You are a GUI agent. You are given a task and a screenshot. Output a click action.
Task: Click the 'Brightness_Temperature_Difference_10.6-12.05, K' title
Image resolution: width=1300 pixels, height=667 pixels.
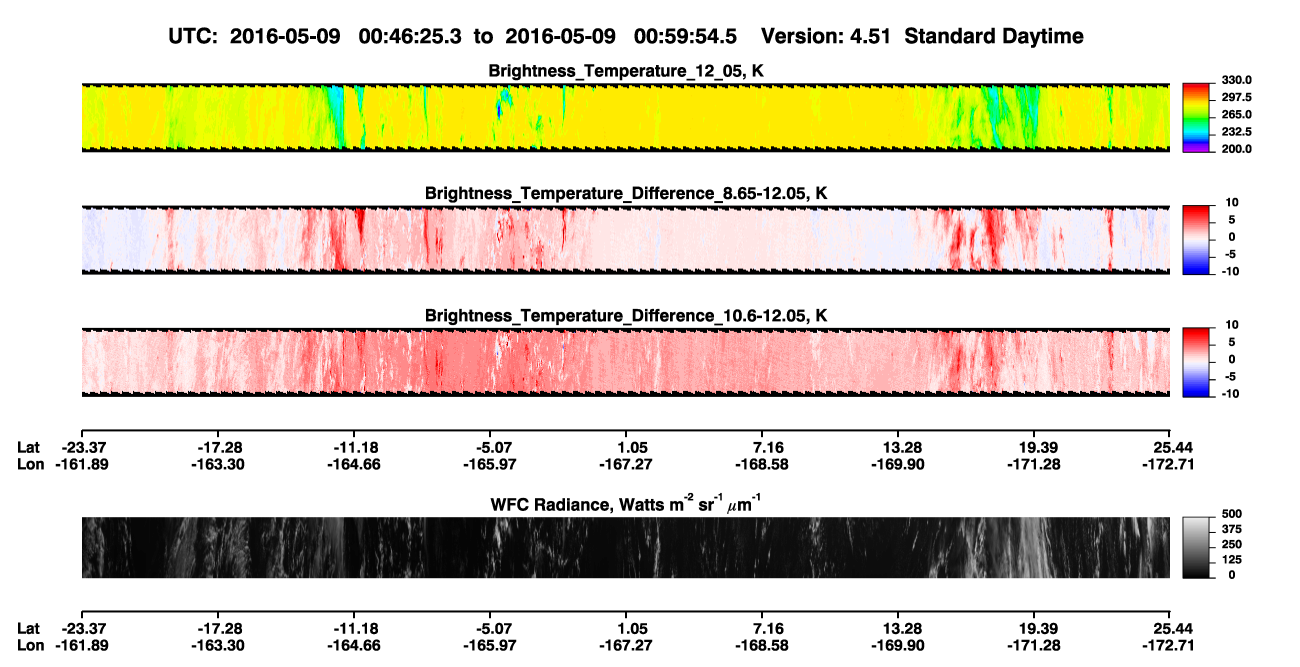(x=626, y=315)
